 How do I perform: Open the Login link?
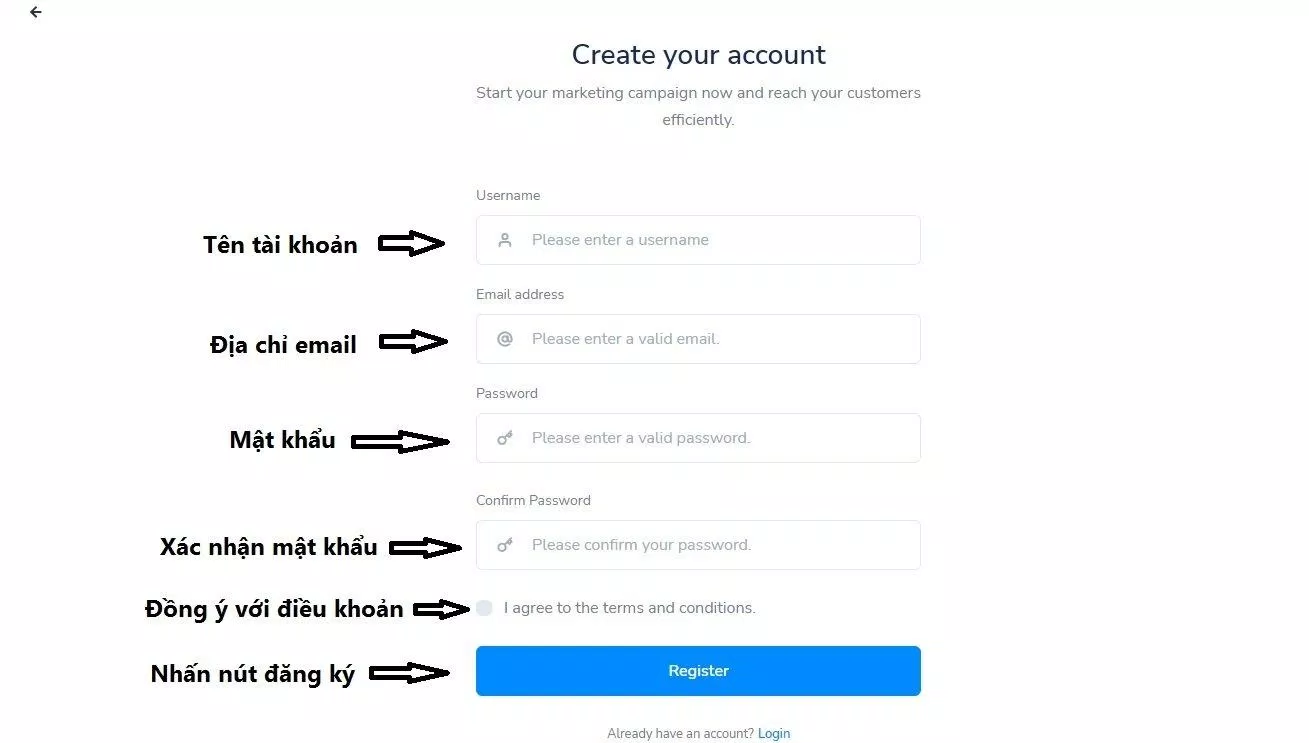click(774, 734)
